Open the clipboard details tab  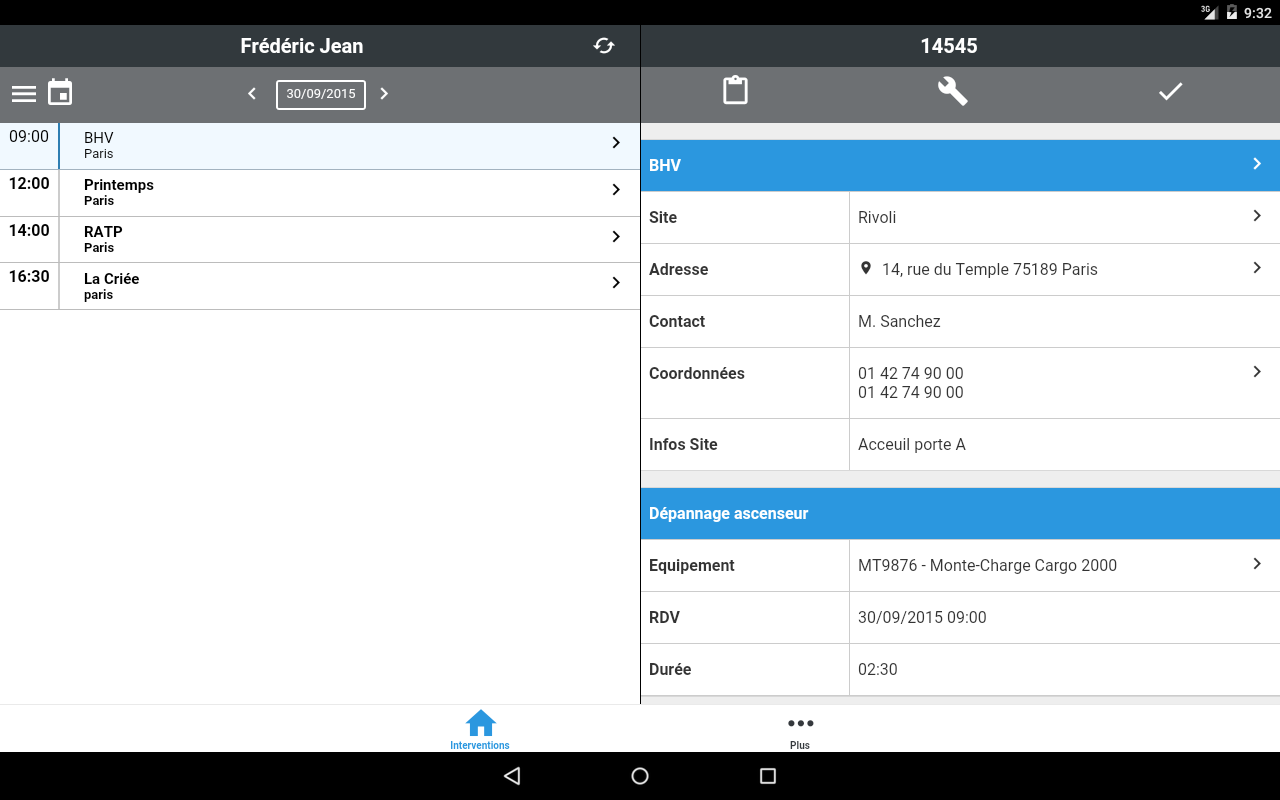point(736,91)
